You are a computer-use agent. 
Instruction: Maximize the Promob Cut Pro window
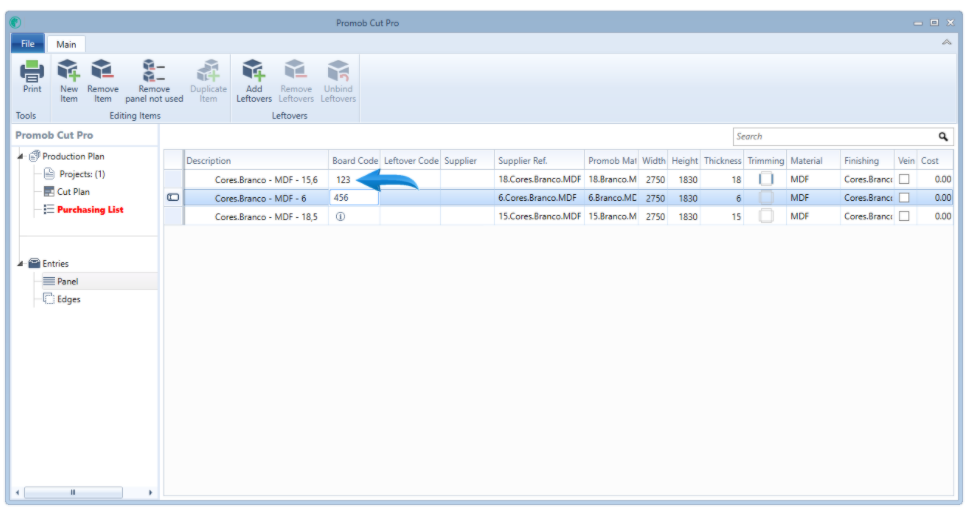[x=934, y=23]
